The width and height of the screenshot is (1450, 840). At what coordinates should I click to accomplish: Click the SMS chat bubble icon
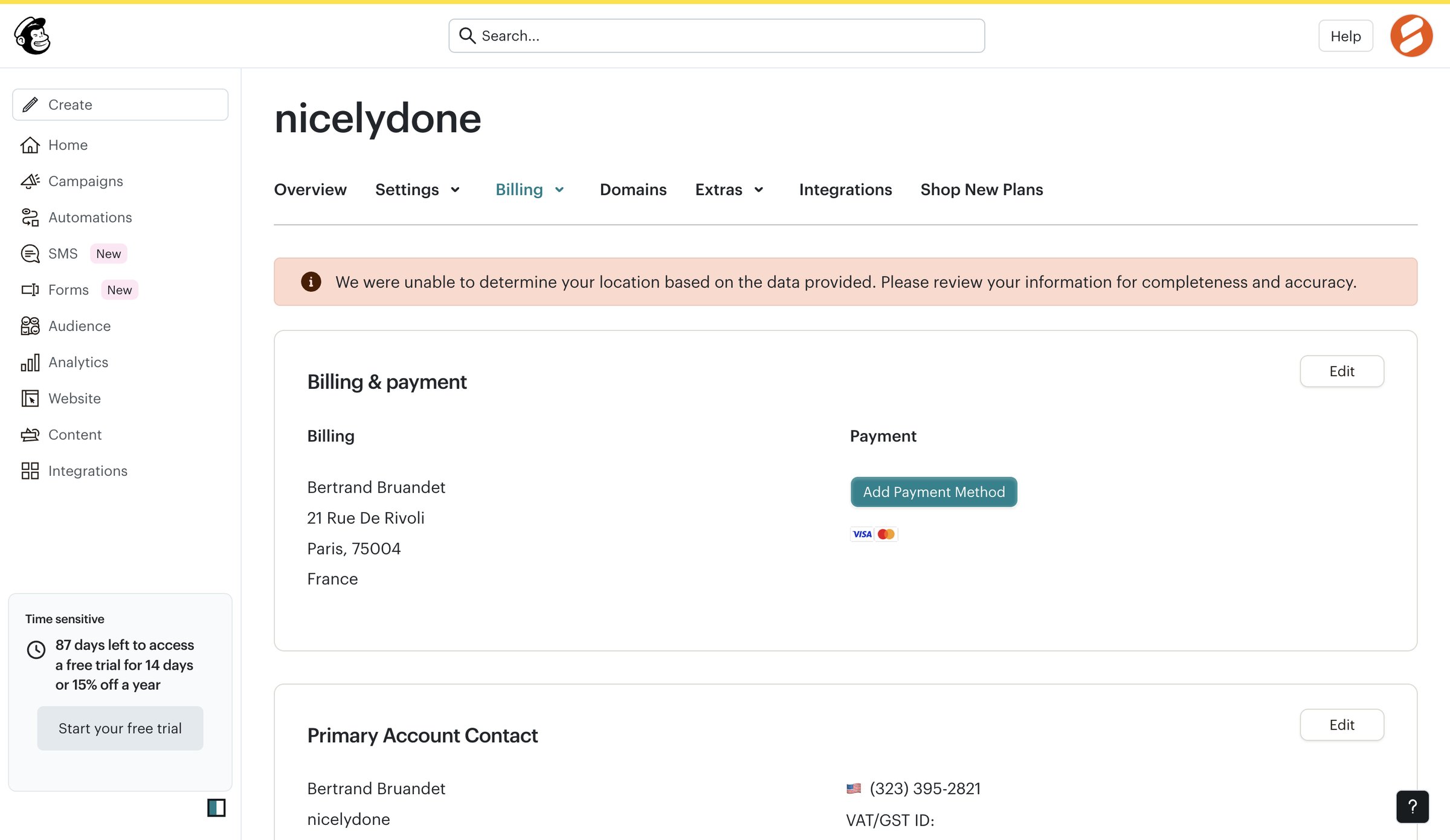30,254
